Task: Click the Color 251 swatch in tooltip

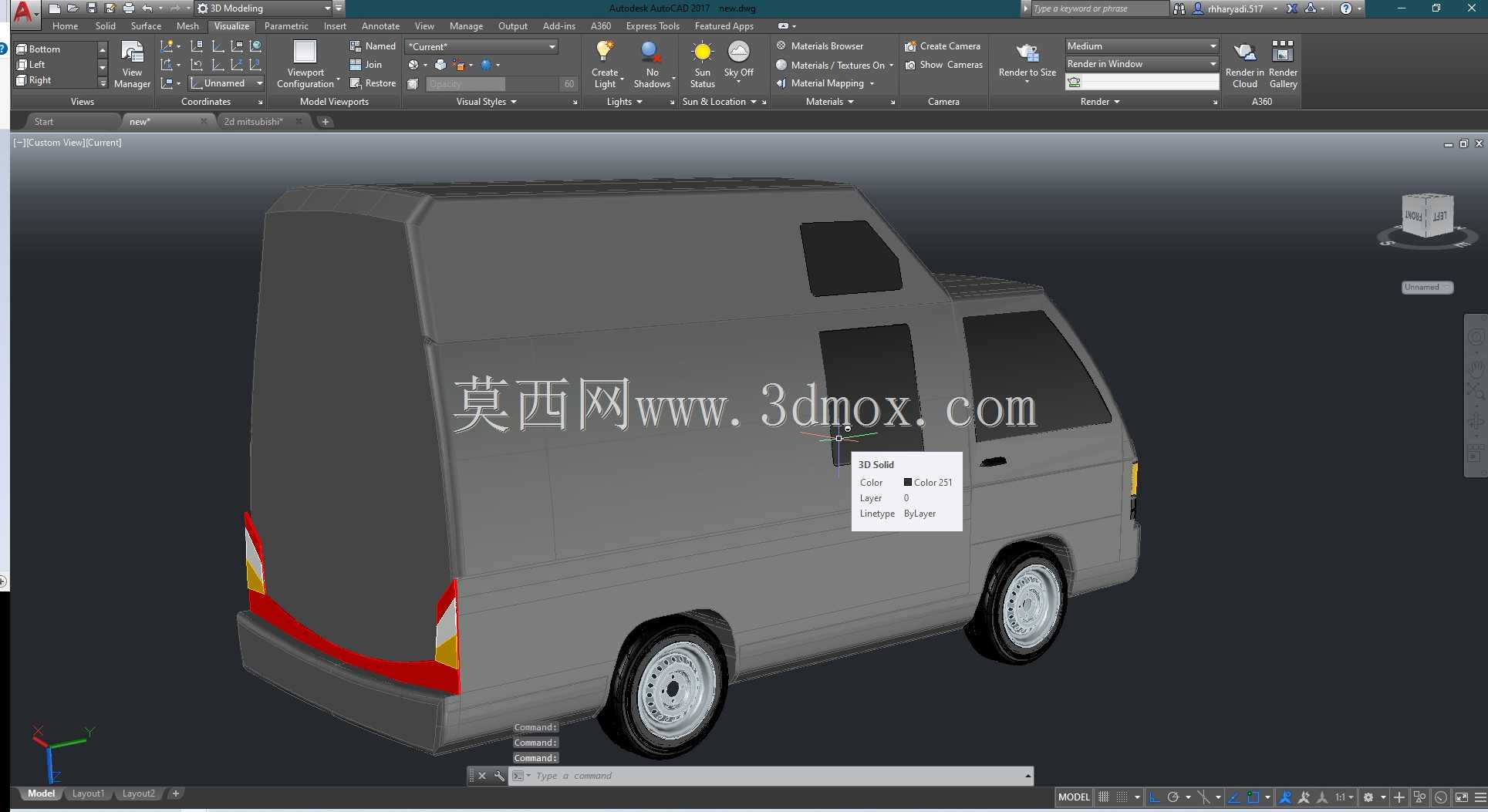Action: [x=908, y=483]
